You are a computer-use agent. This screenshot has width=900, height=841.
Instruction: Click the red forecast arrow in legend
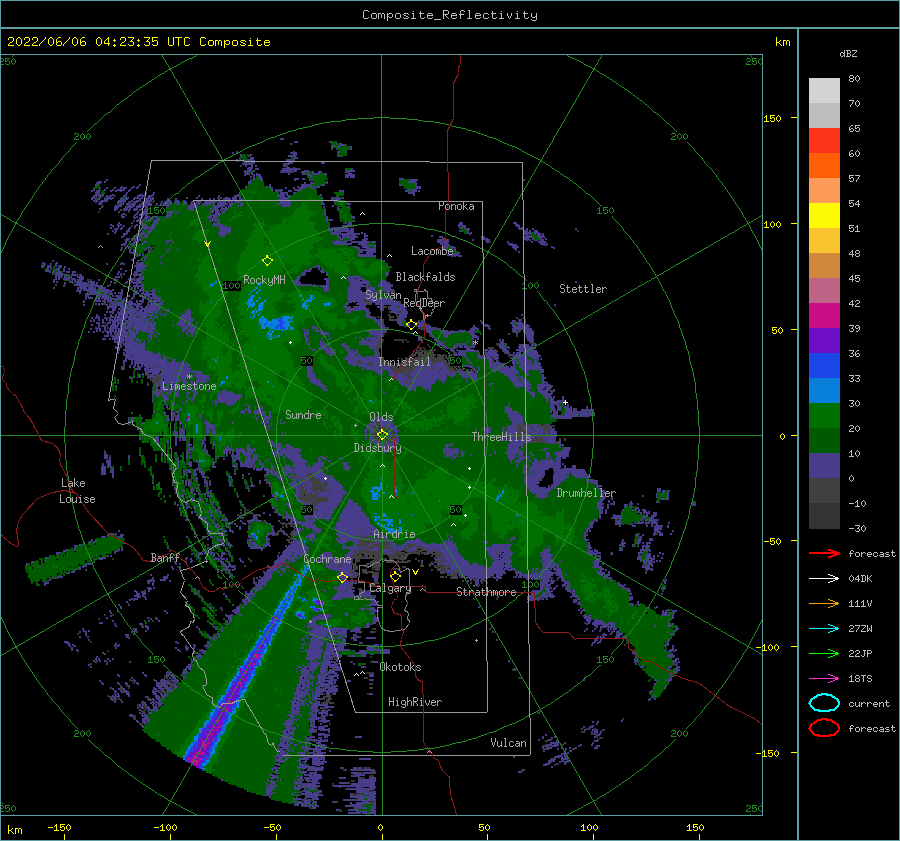(824, 553)
